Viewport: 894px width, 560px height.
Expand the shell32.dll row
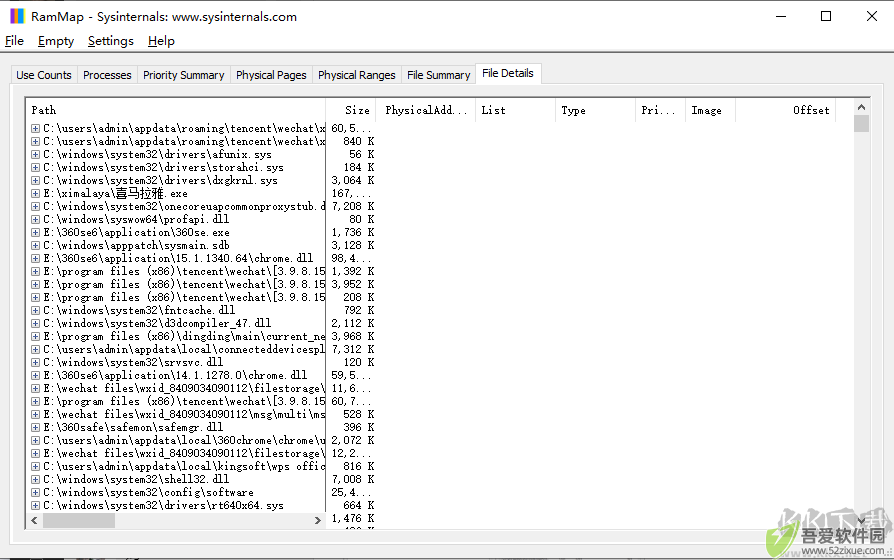tap(35, 480)
